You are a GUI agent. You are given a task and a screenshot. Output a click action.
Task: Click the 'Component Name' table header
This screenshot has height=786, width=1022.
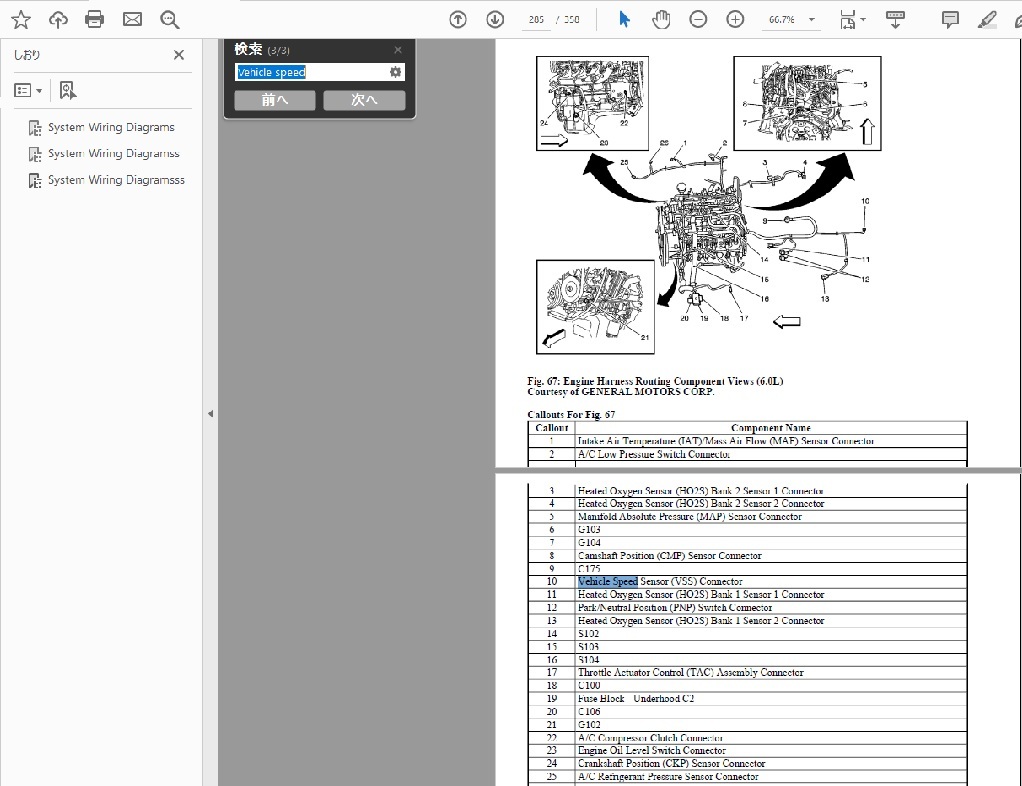point(771,428)
